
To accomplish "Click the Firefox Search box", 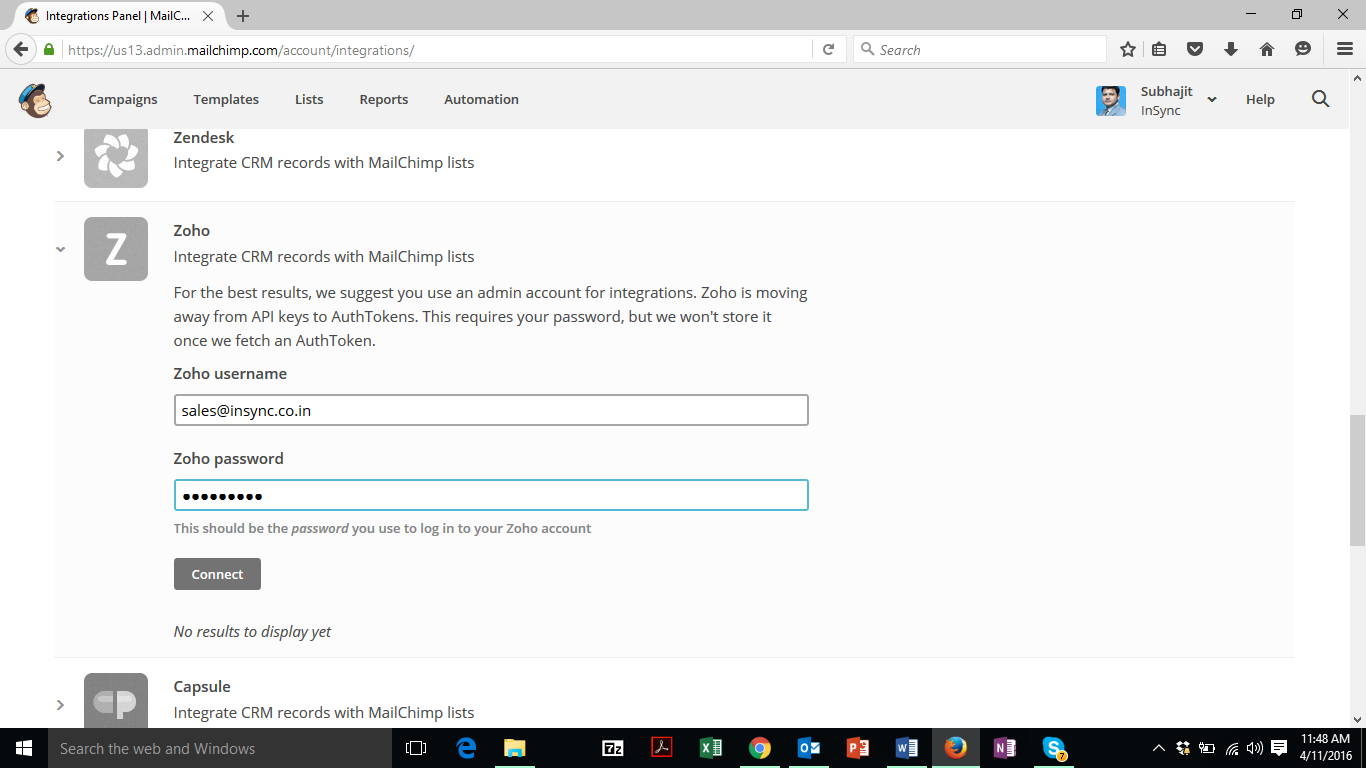I will click(980, 49).
